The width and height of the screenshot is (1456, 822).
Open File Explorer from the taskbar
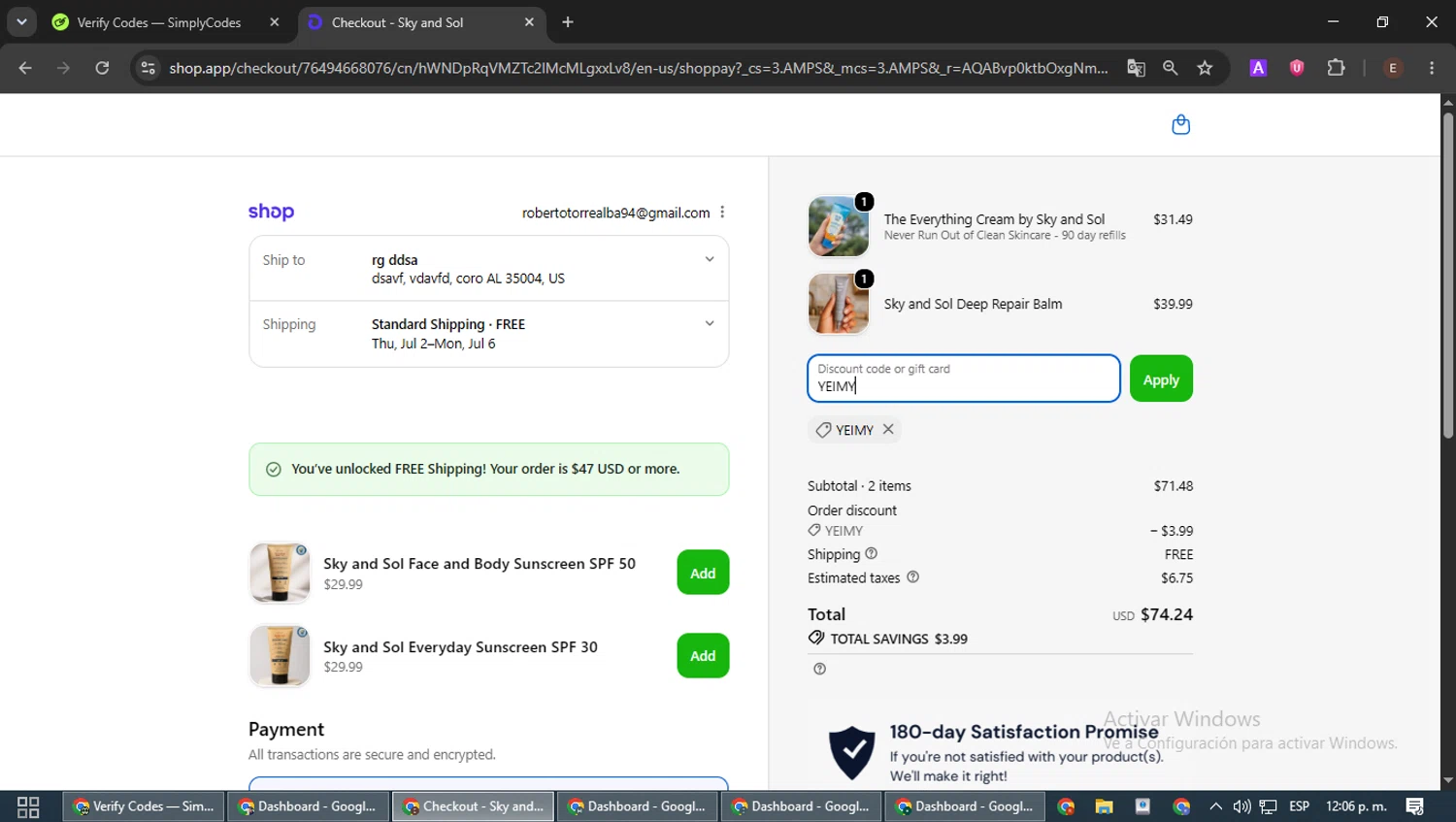[x=1104, y=806]
